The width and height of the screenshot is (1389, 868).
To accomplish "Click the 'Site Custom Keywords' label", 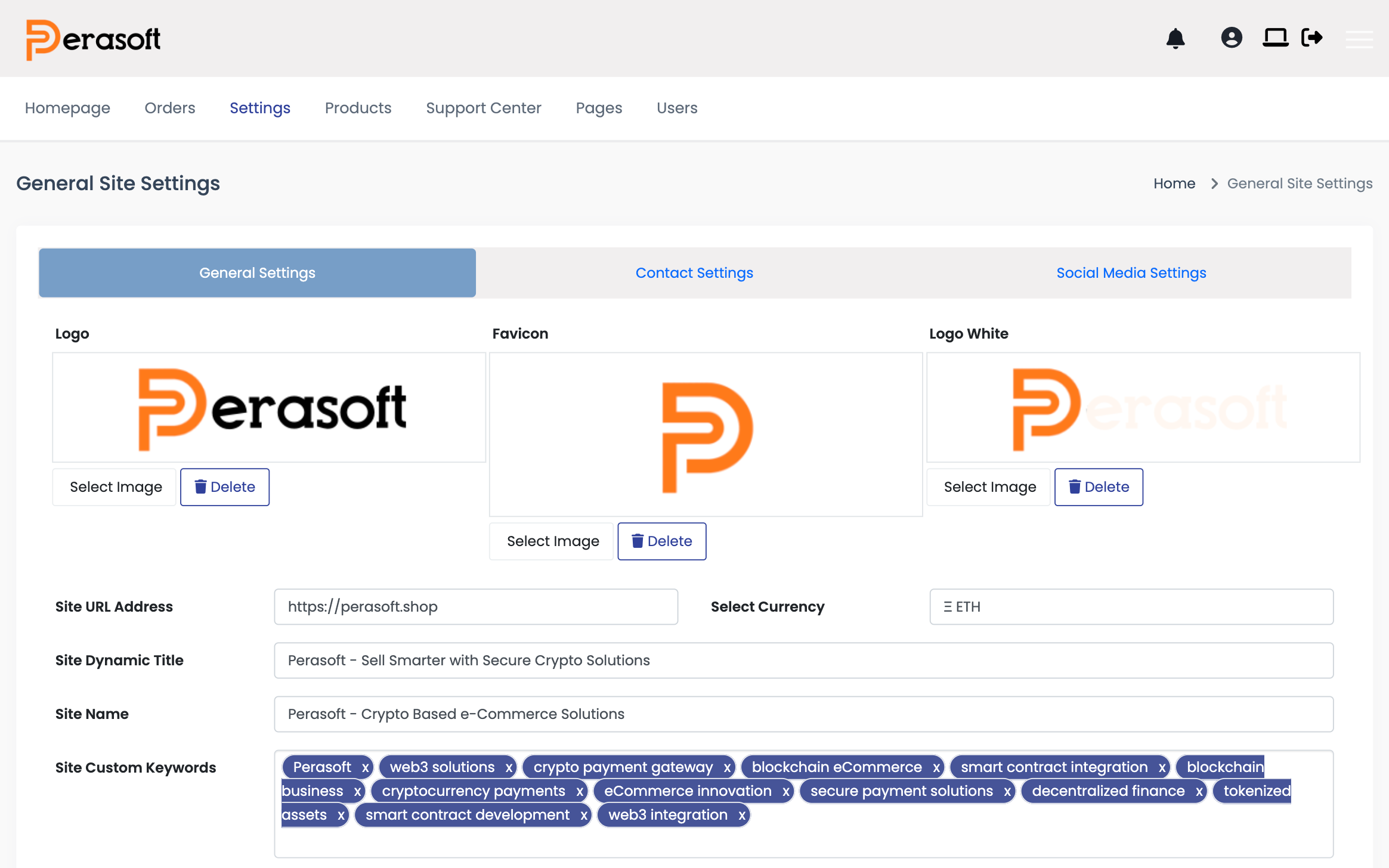I will [x=135, y=768].
